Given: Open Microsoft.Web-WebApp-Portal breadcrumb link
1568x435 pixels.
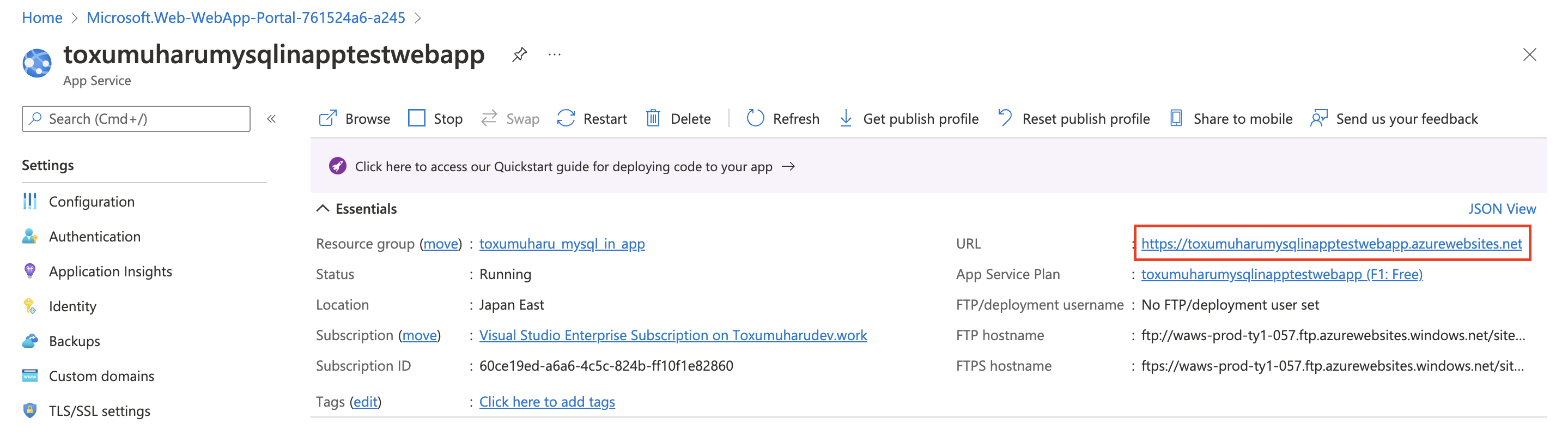Looking at the screenshot, I should pyautogui.click(x=246, y=17).
